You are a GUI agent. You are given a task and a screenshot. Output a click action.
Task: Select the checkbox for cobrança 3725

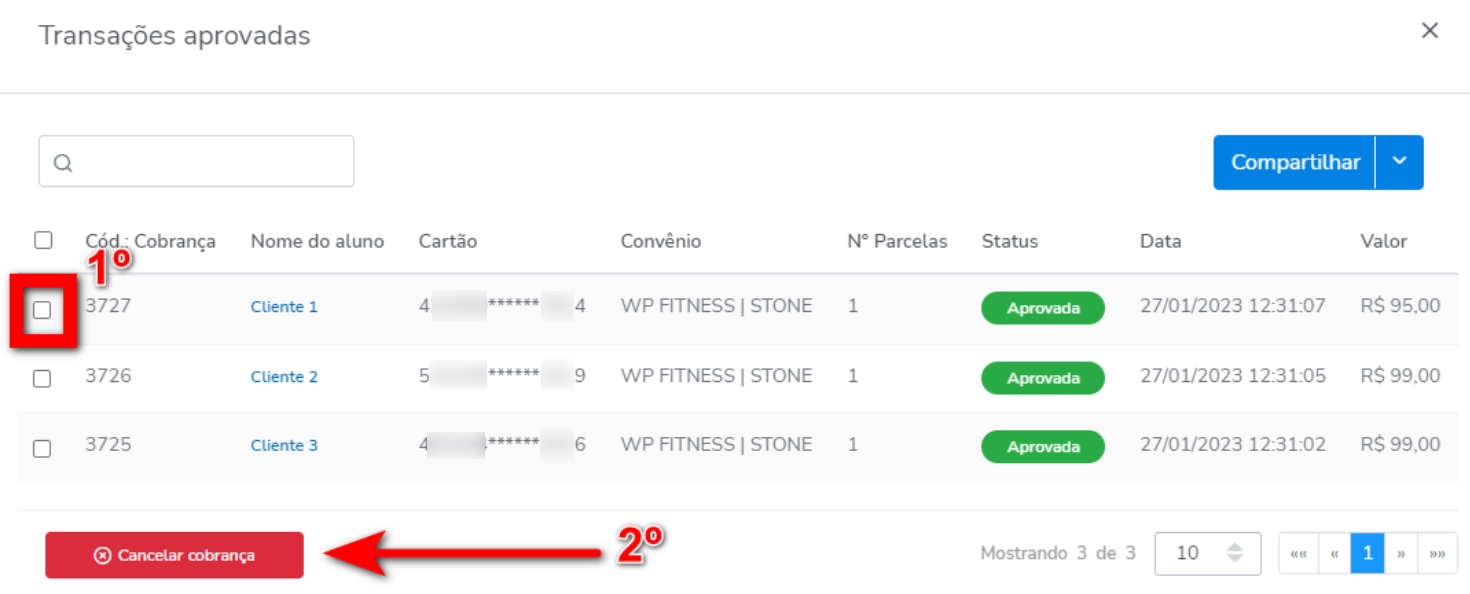coord(42,448)
